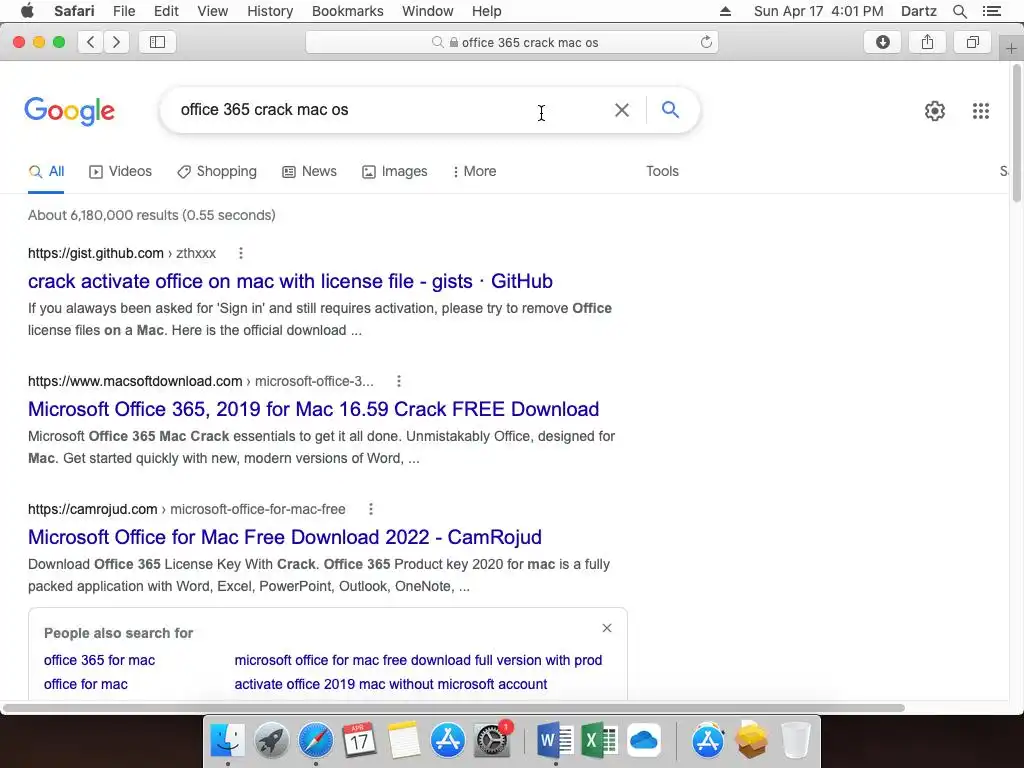Dismiss the People also search for box
Viewport: 1024px width, 768px height.
coord(607,628)
